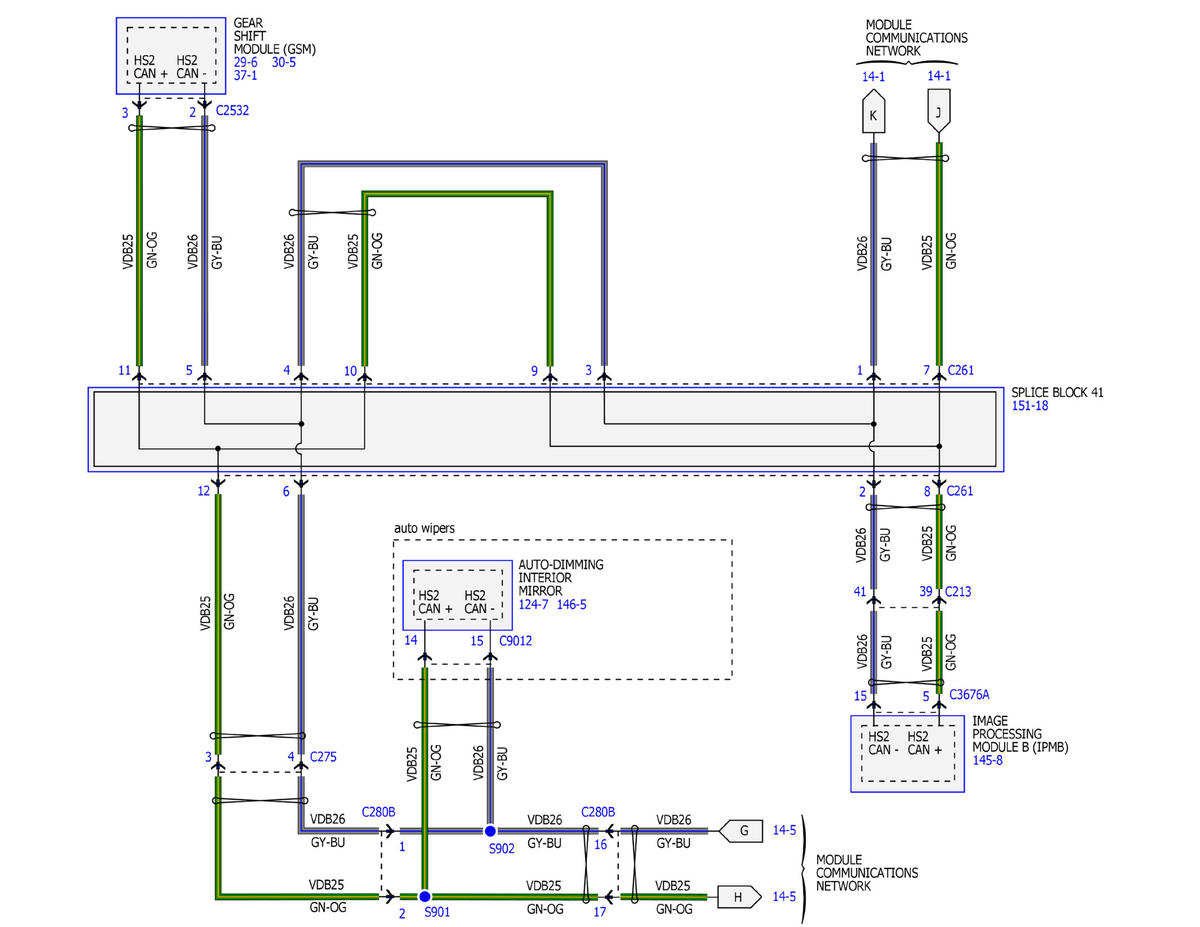This screenshot has width=1200, height=927.
Task: Select the Image Processing Module B box
Action: coord(907,753)
